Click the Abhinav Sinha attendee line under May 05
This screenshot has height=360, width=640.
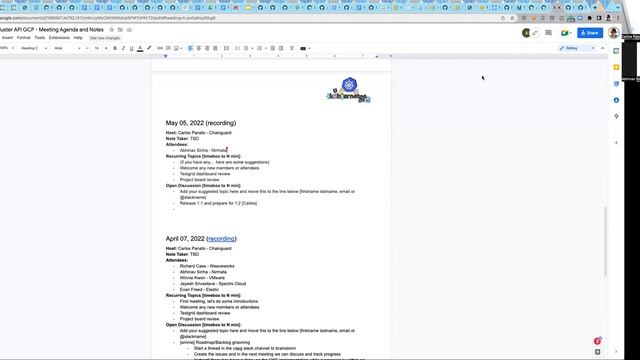coord(204,150)
